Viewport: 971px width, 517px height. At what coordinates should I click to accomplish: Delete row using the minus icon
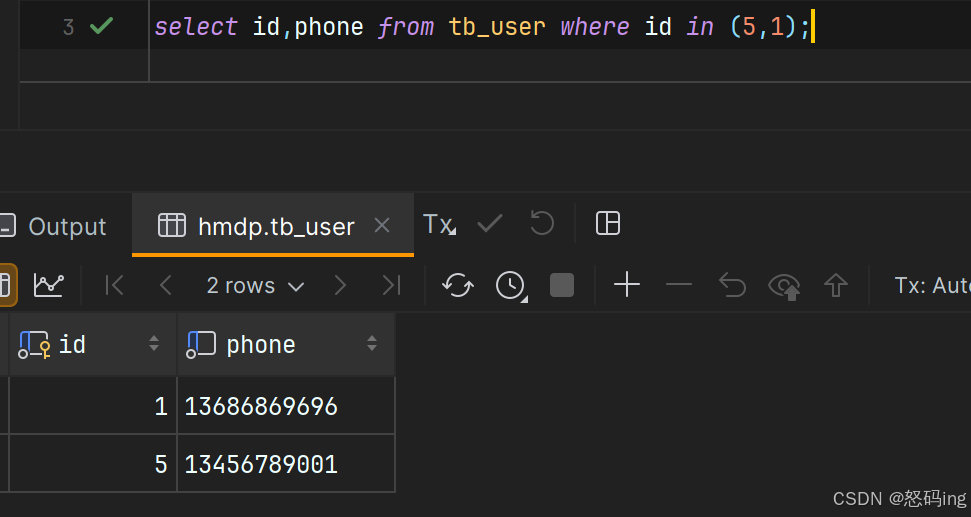(x=679, y=286)
